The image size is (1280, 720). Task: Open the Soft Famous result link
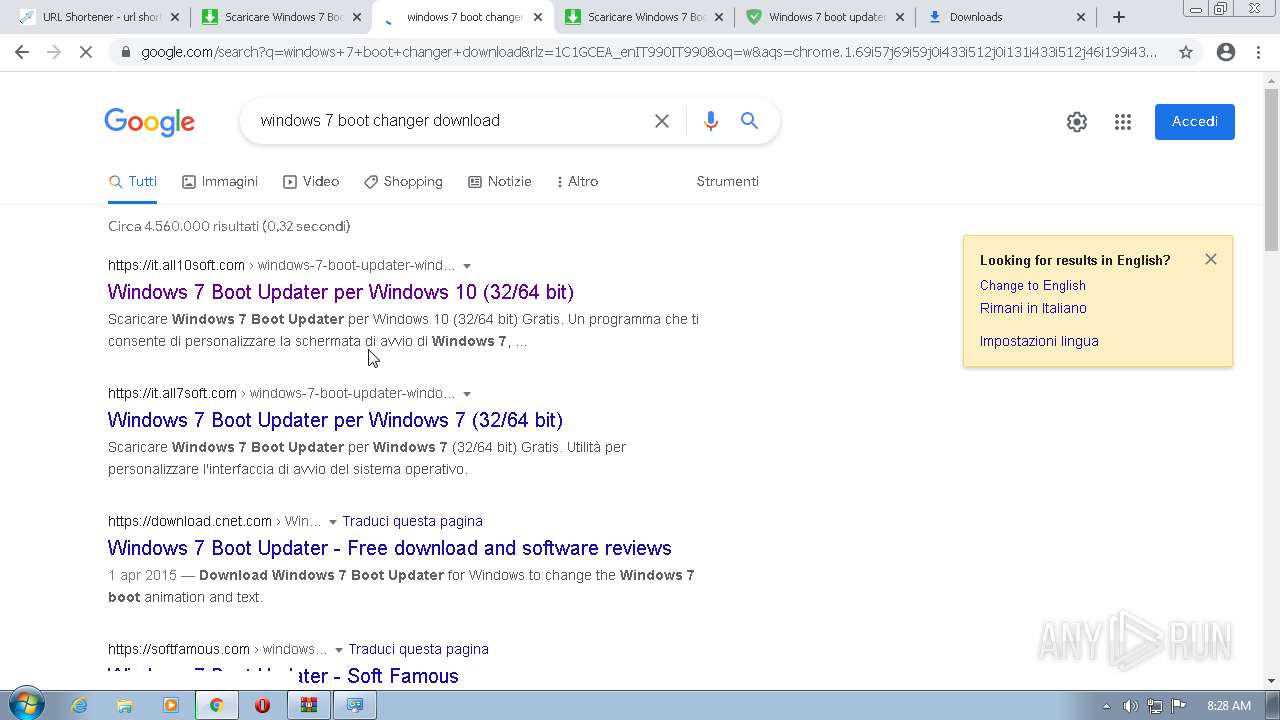(283, 676)
